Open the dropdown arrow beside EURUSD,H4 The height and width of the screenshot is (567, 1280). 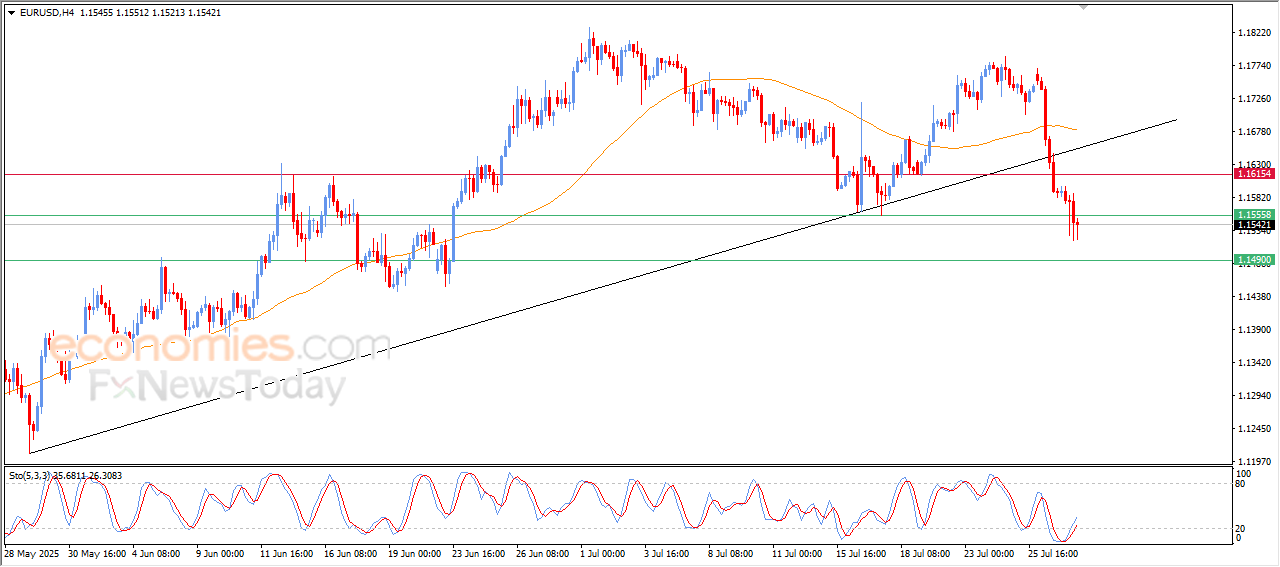[11, 12]
